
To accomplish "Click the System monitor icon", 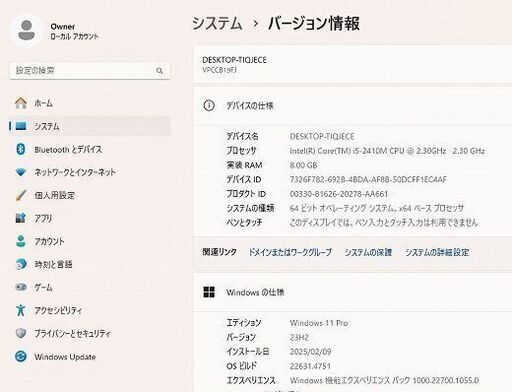I will (21, 126).
